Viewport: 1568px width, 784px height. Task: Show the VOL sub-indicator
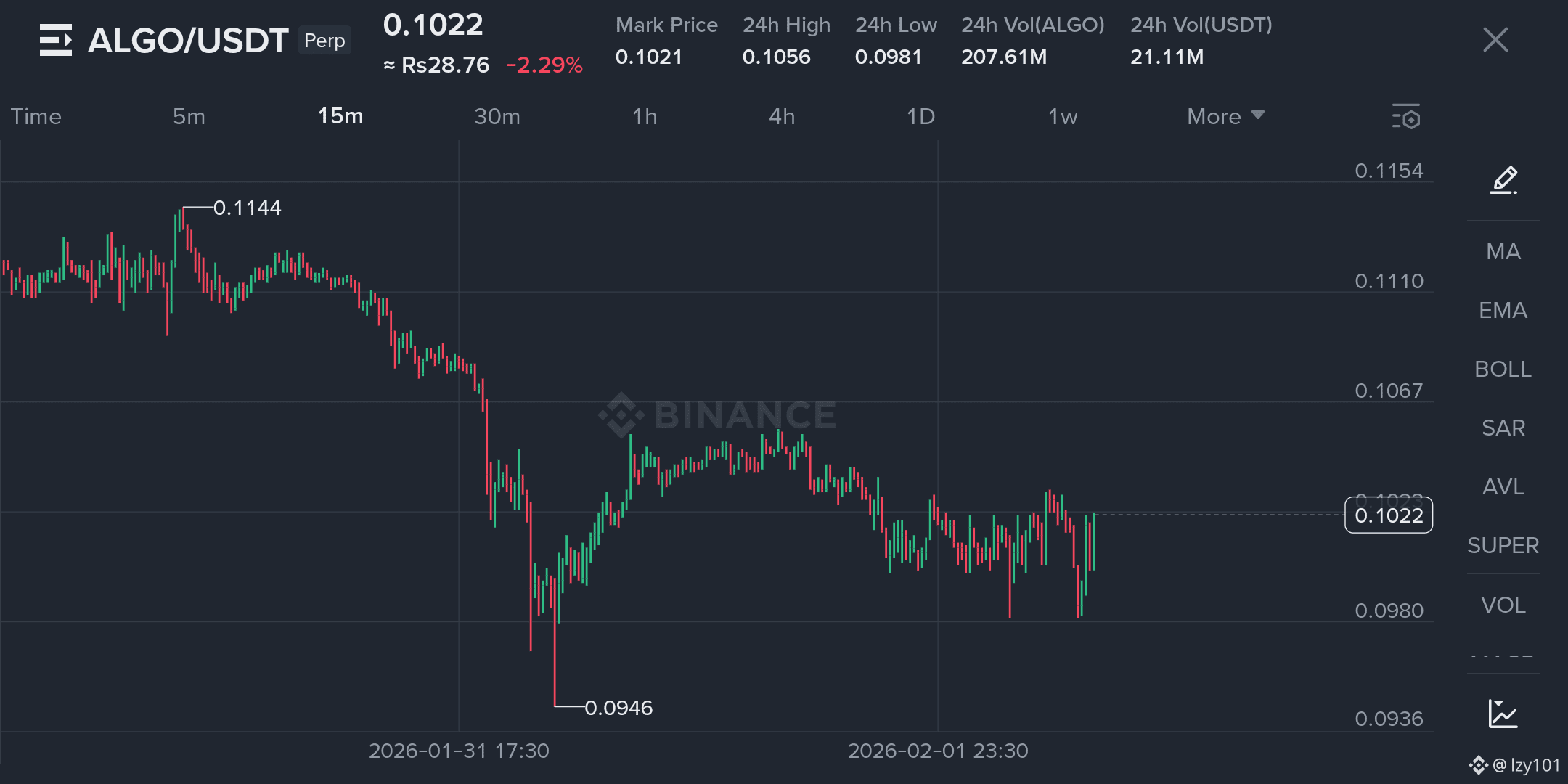(x=1503, y=605)
